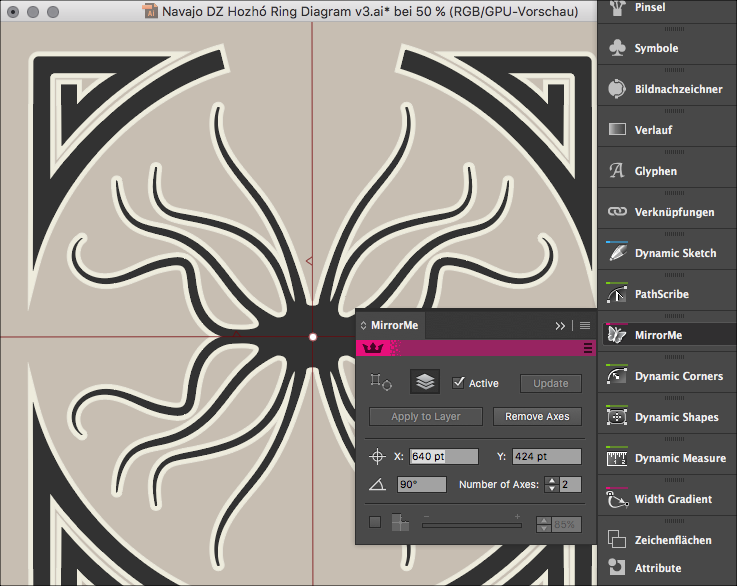Click the axis origin crosshair icon
The width and height of the screenshot is (737, 586).
pos(377,456)
